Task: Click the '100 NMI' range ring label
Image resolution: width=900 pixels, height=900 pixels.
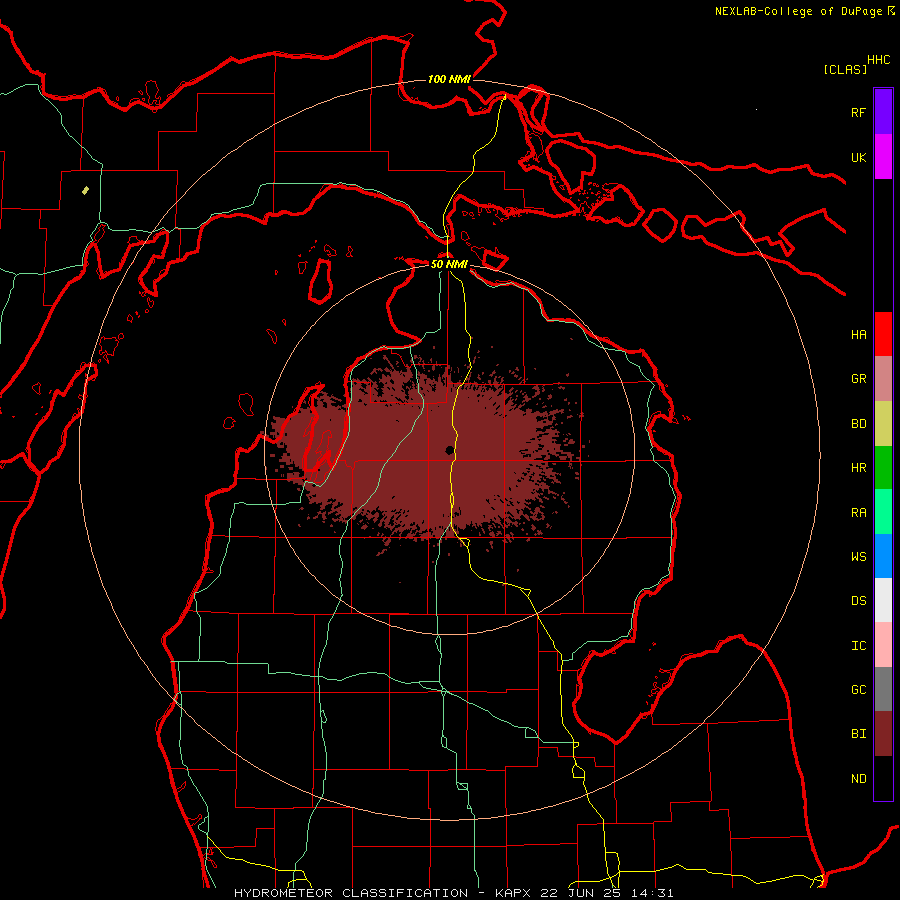Action: [x=449, y=79]
